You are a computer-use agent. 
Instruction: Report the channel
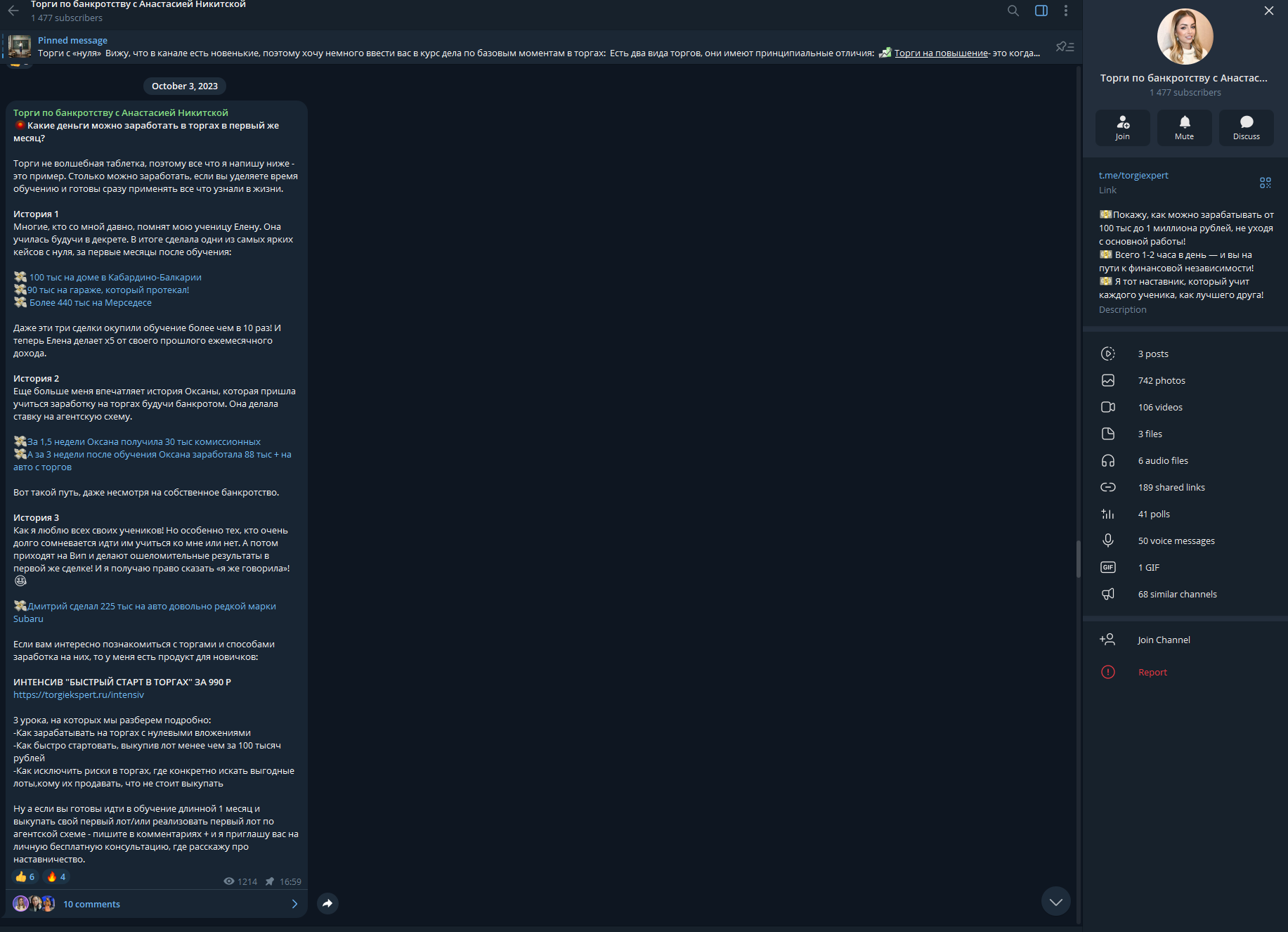[1185, 672]
